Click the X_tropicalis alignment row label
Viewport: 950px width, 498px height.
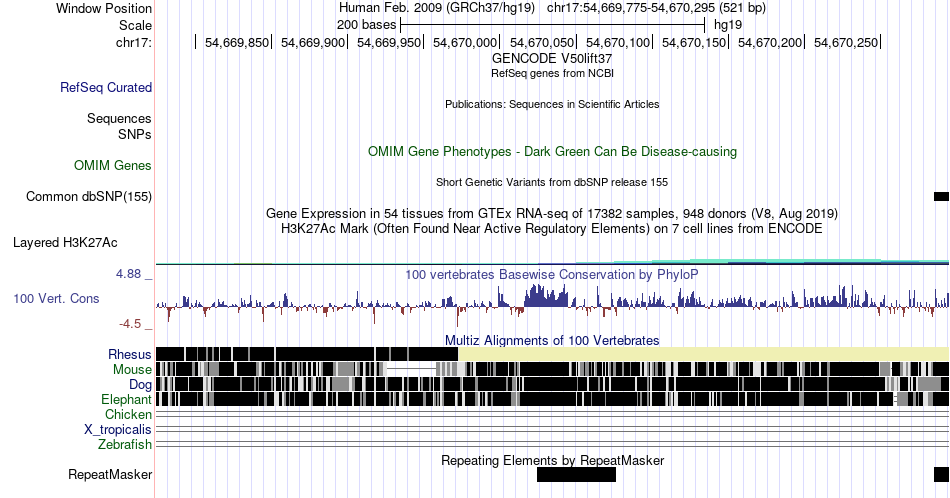coord(118,430)
